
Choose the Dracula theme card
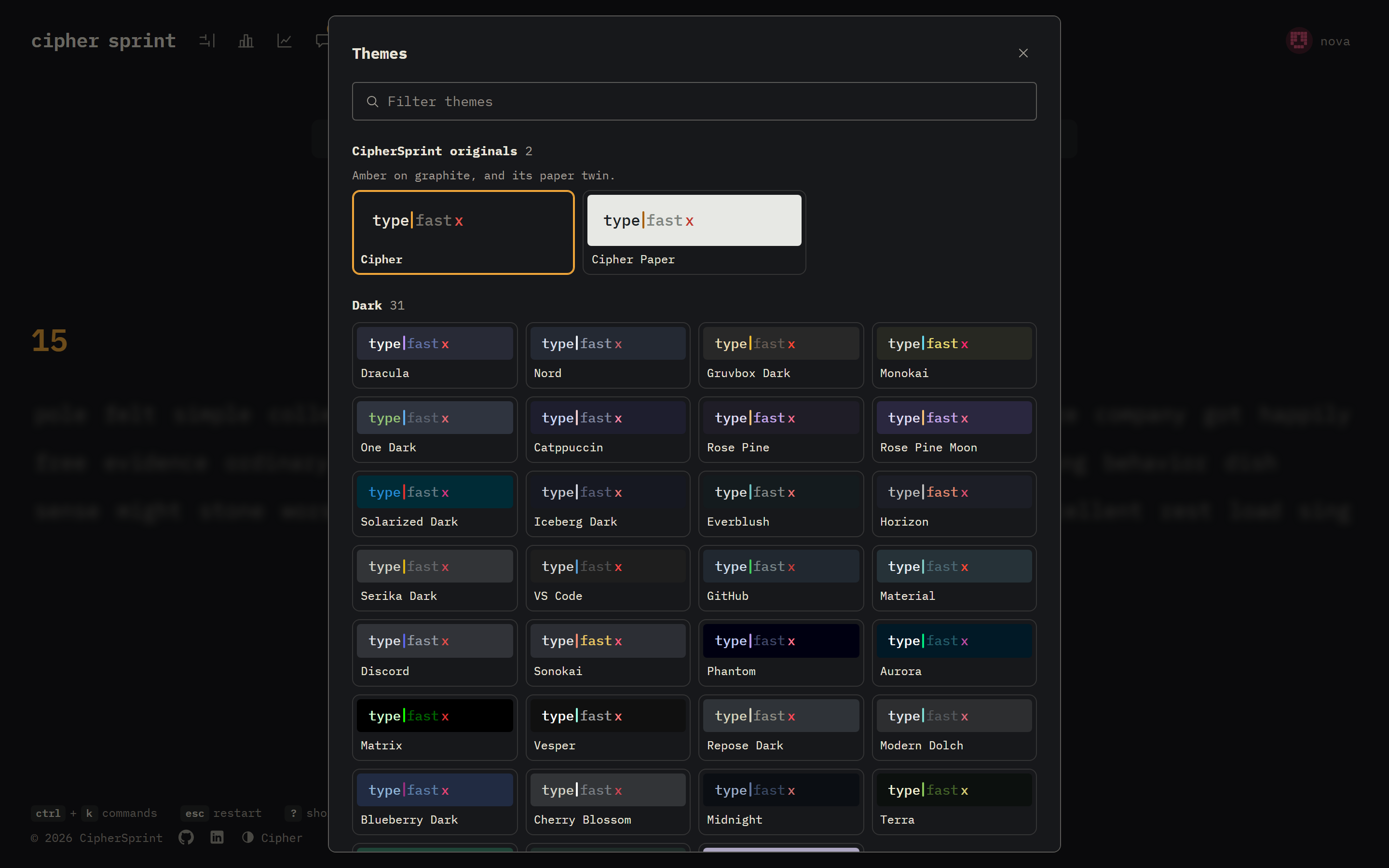click(x=435, y=355)
